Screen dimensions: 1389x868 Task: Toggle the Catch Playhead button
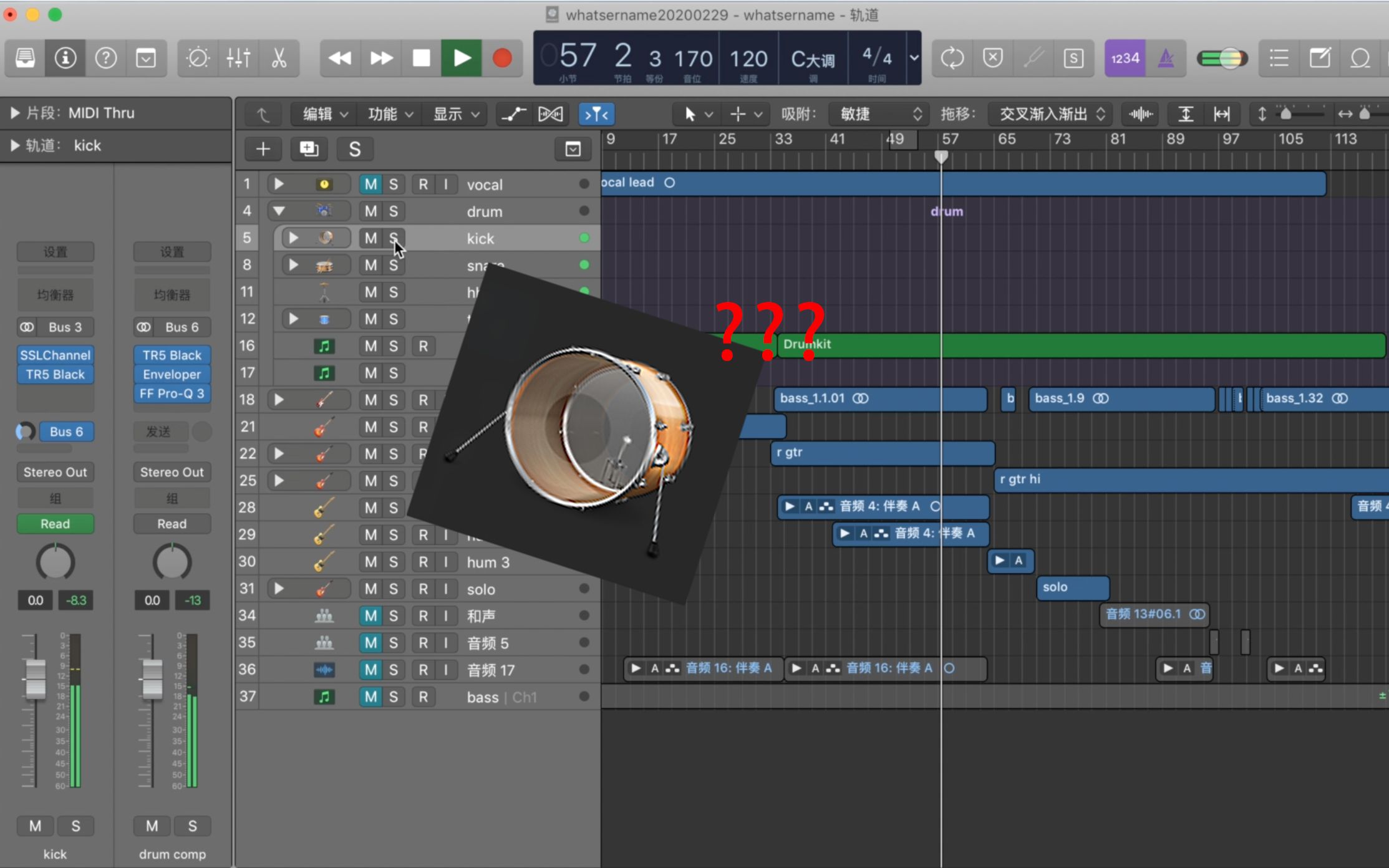[596, 114]
